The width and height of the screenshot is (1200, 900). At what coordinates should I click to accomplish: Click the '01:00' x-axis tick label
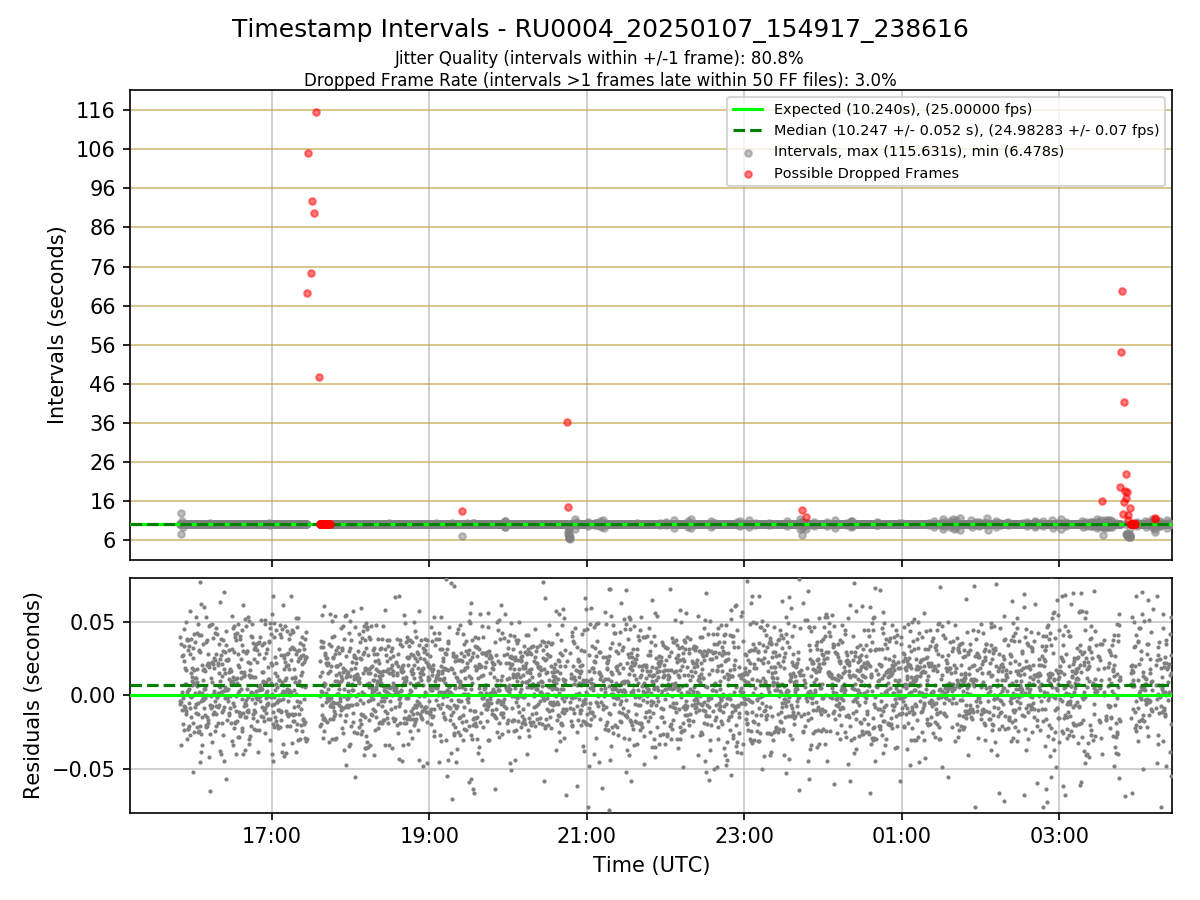(902, 834)
